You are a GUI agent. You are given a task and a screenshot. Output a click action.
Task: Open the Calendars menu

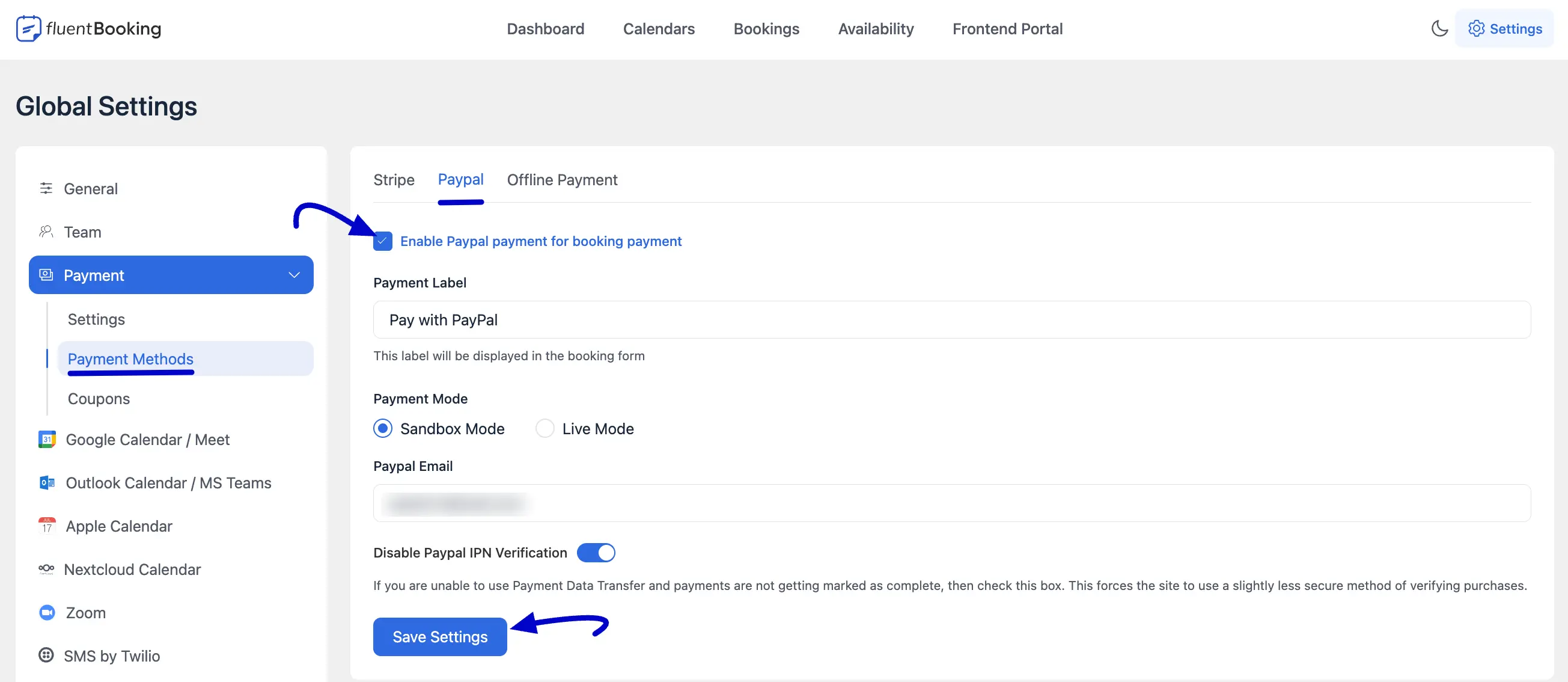click(x=659, y=29)
